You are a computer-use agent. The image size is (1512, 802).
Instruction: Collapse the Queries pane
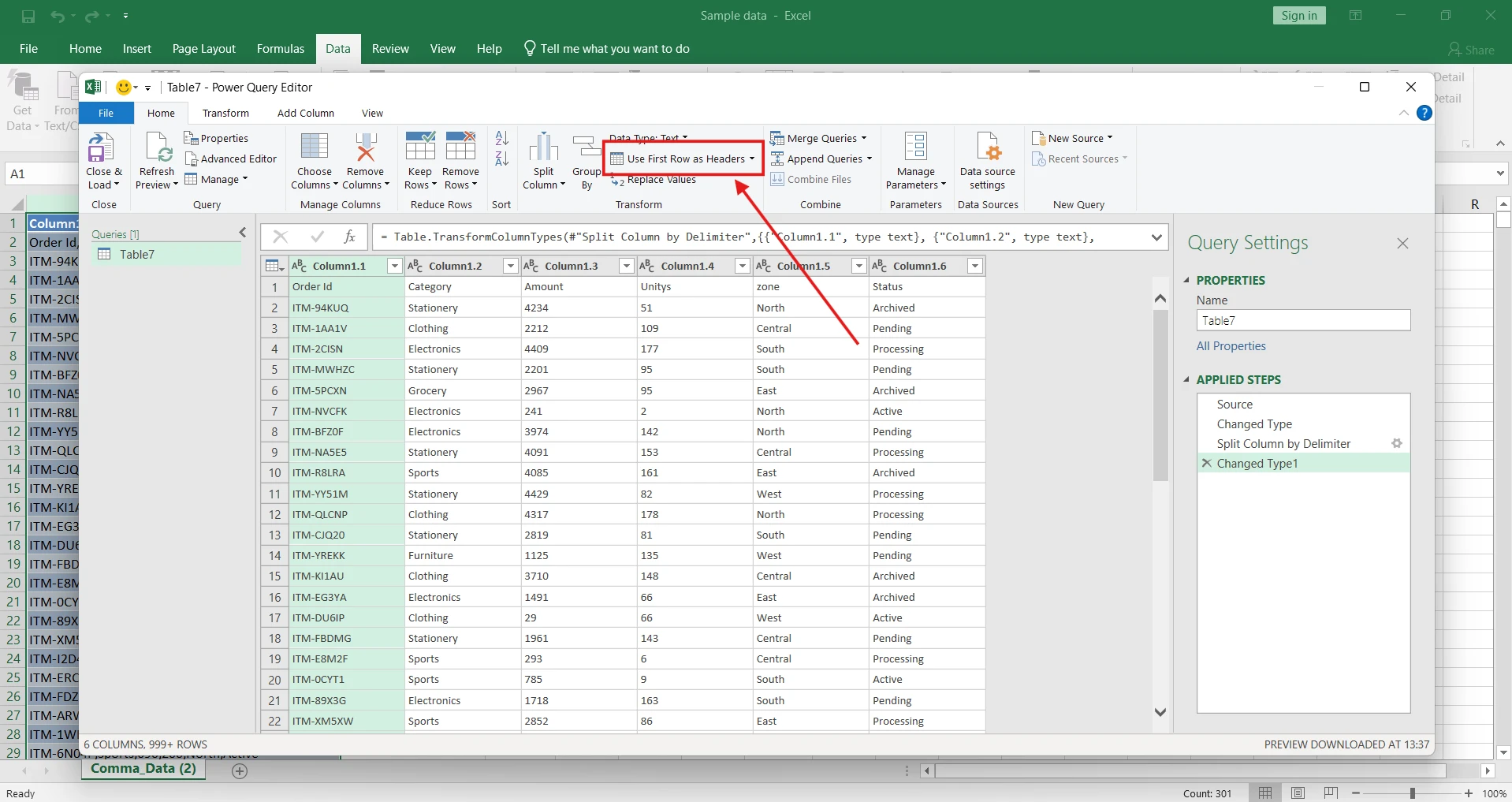(x=243, y=233)
